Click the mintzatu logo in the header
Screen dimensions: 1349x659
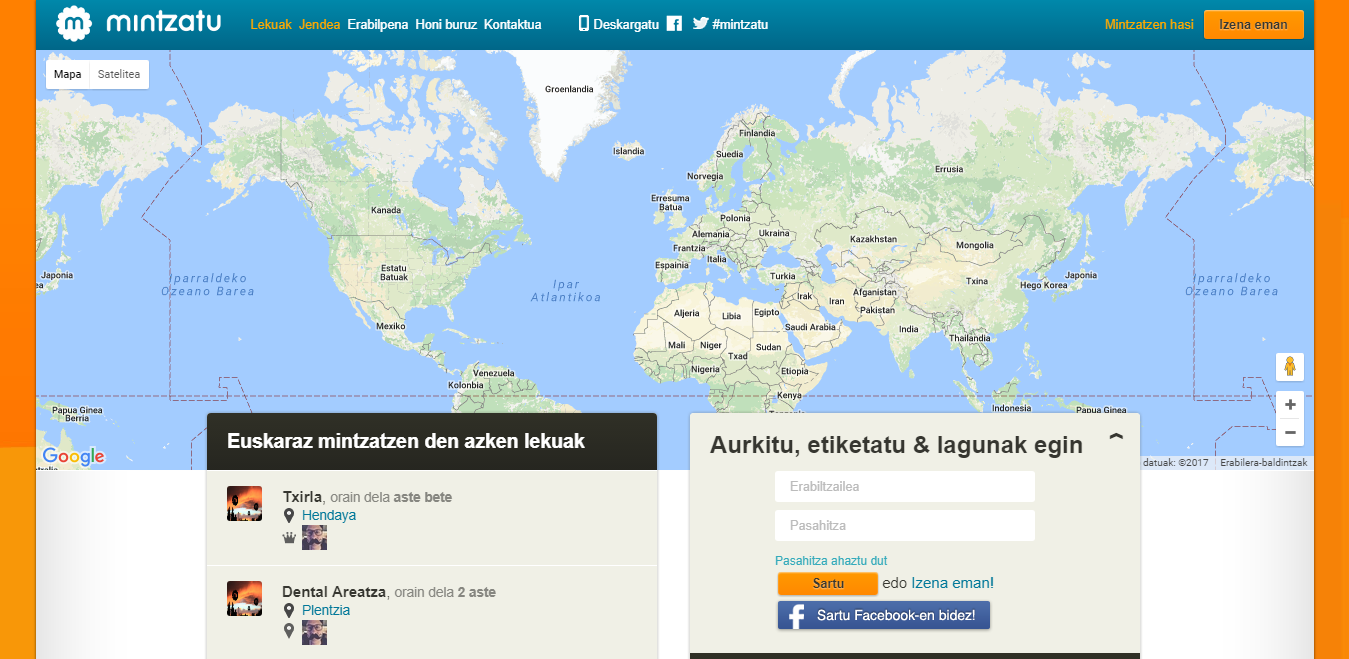coord(138,24)
